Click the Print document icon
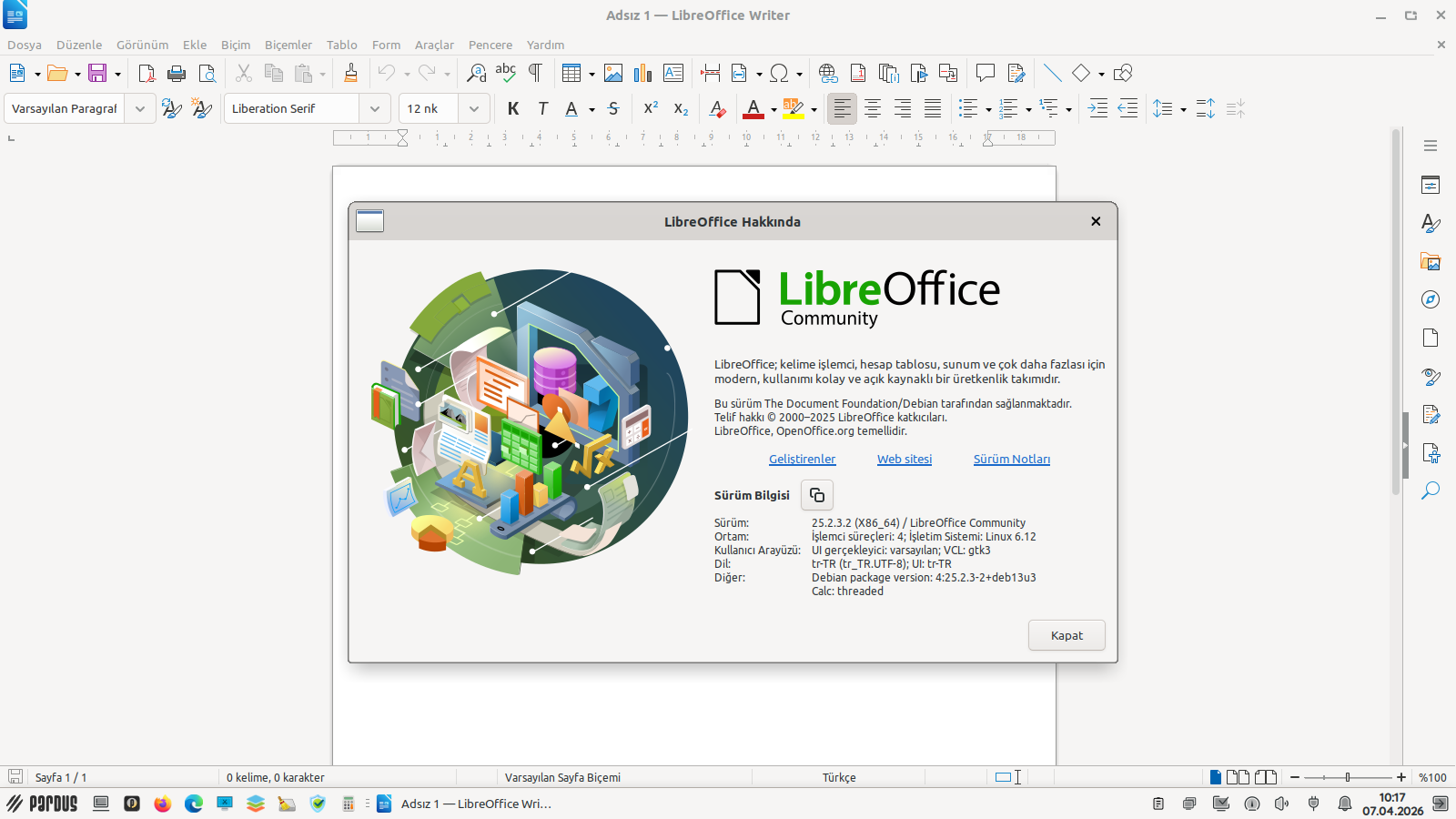The width and height of the screenshot is (1456, 819). pos(177,74)
